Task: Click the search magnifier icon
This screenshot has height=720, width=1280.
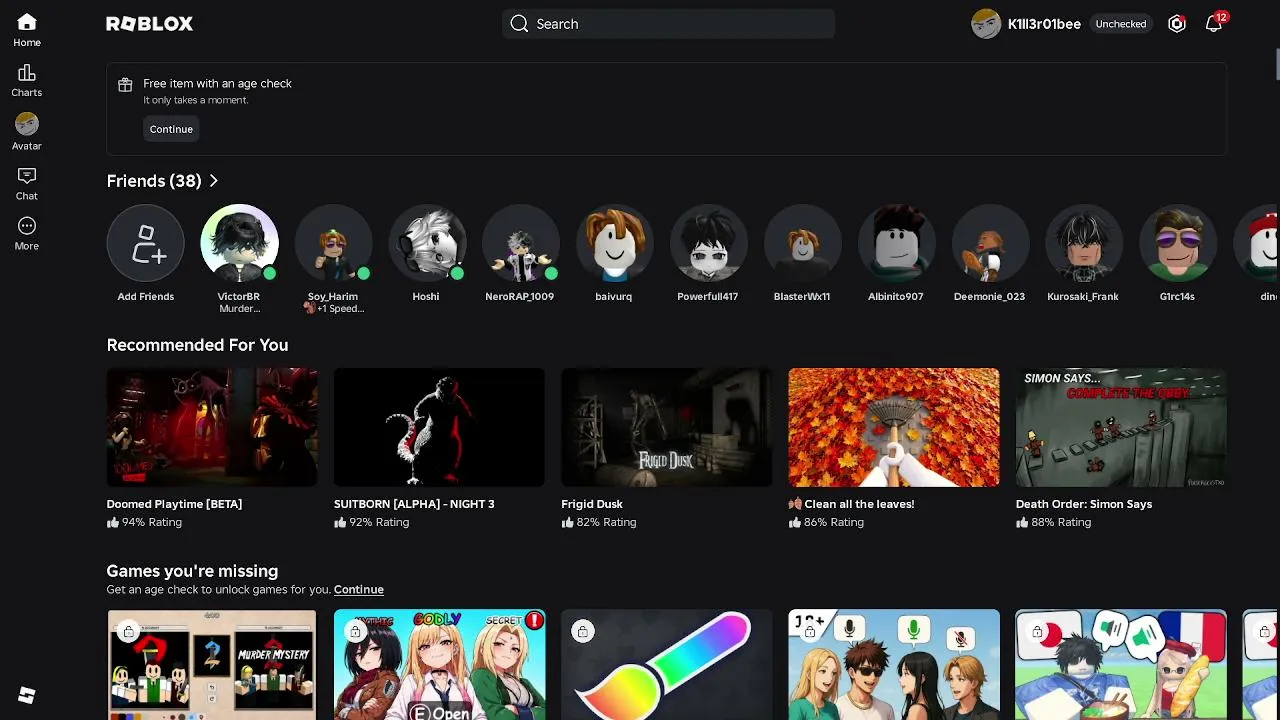Action: click(519, 24)
